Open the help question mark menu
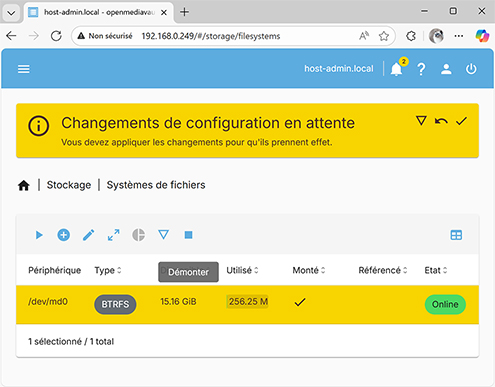The width and height of the screenshot is (495, 387). tap(421, 69)
